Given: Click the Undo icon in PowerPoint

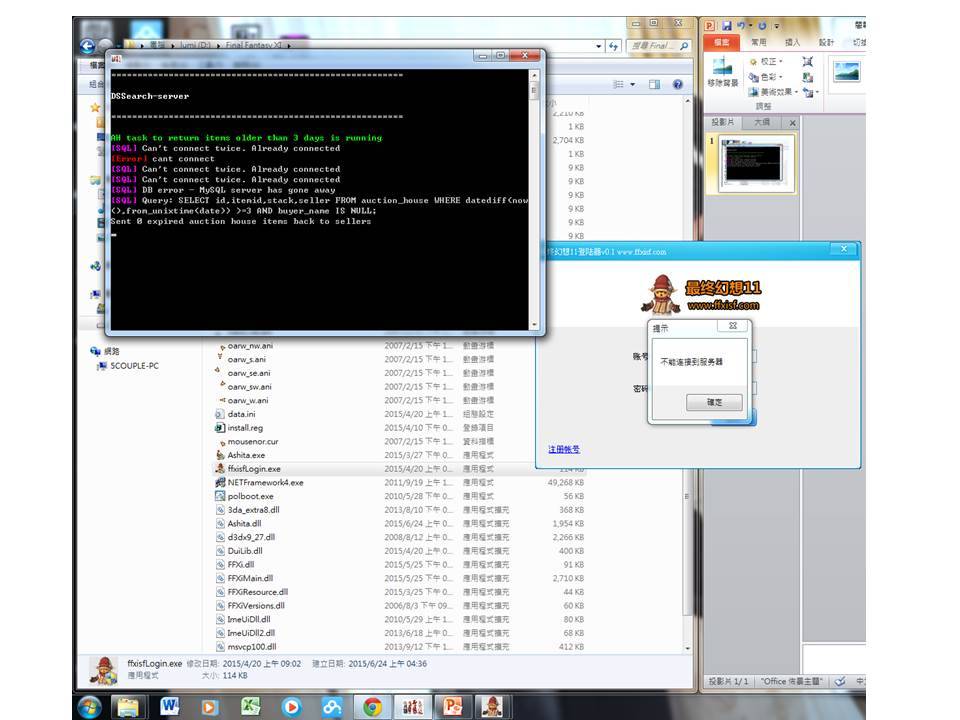Looking at the screenshot, I should (x=741, y=26).
